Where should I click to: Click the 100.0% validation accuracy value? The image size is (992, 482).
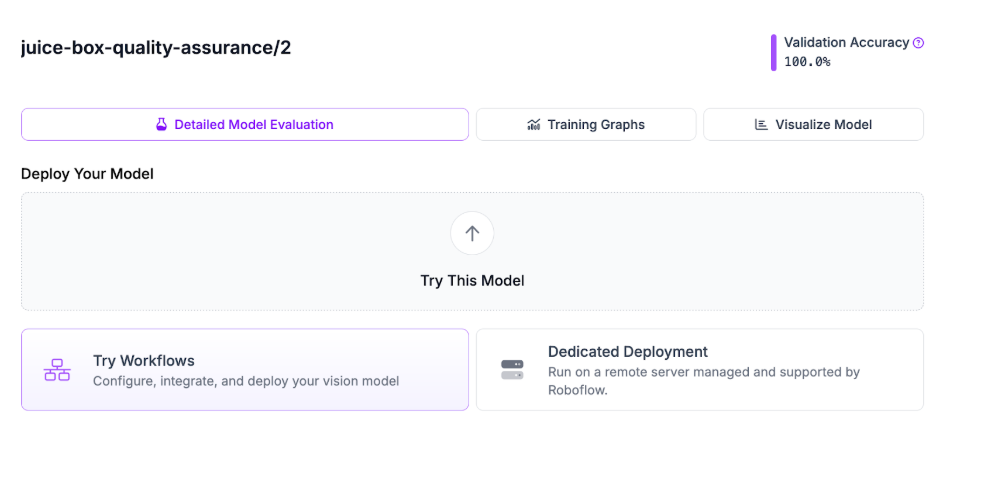click(807, 62)
